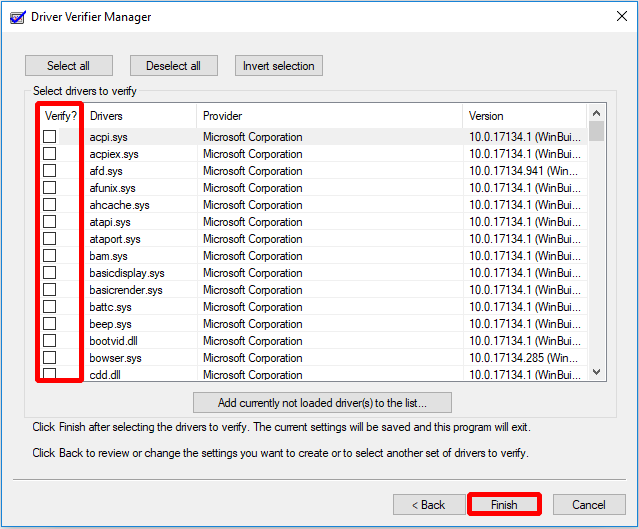This screenshot has height=529, width=639.
Task: Click the Driver Verifier Manager title icon
Action: coord(18,17)
